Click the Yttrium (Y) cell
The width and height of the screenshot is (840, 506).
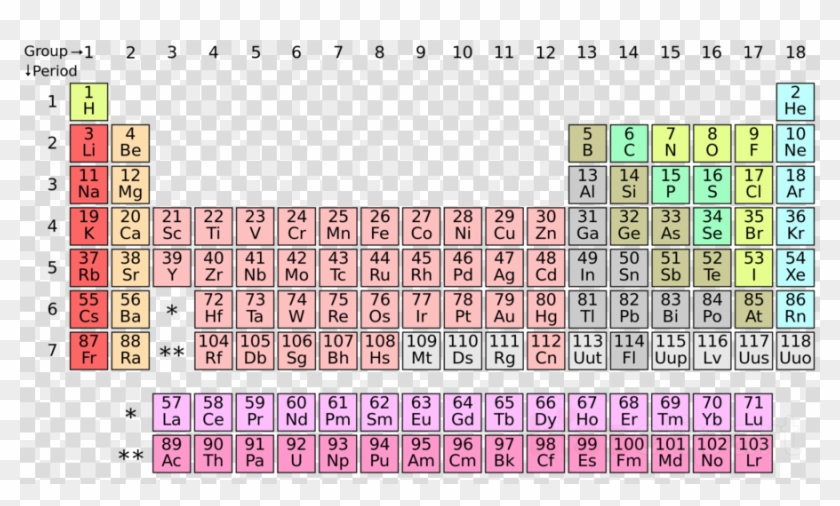click(x=172, y=268)
